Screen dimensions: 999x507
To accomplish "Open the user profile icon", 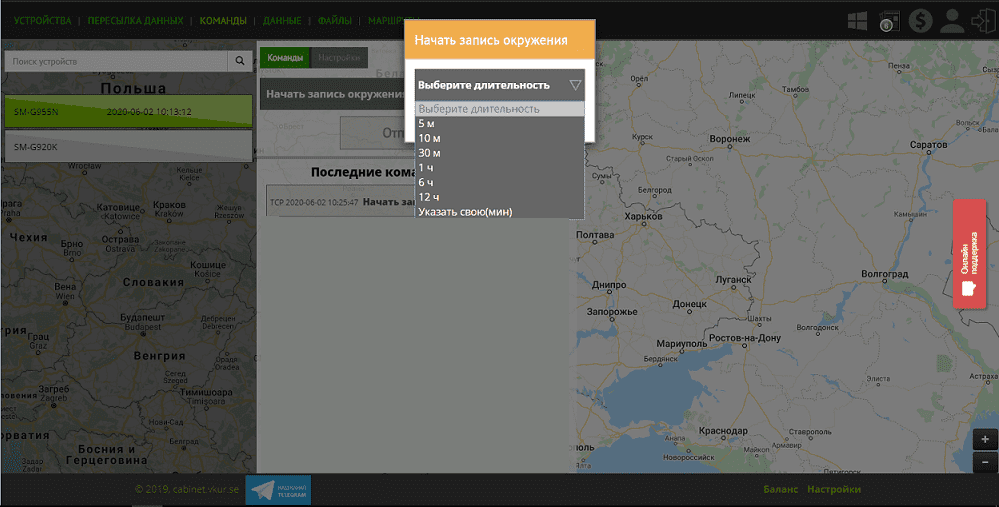I will tap(953, 20).
